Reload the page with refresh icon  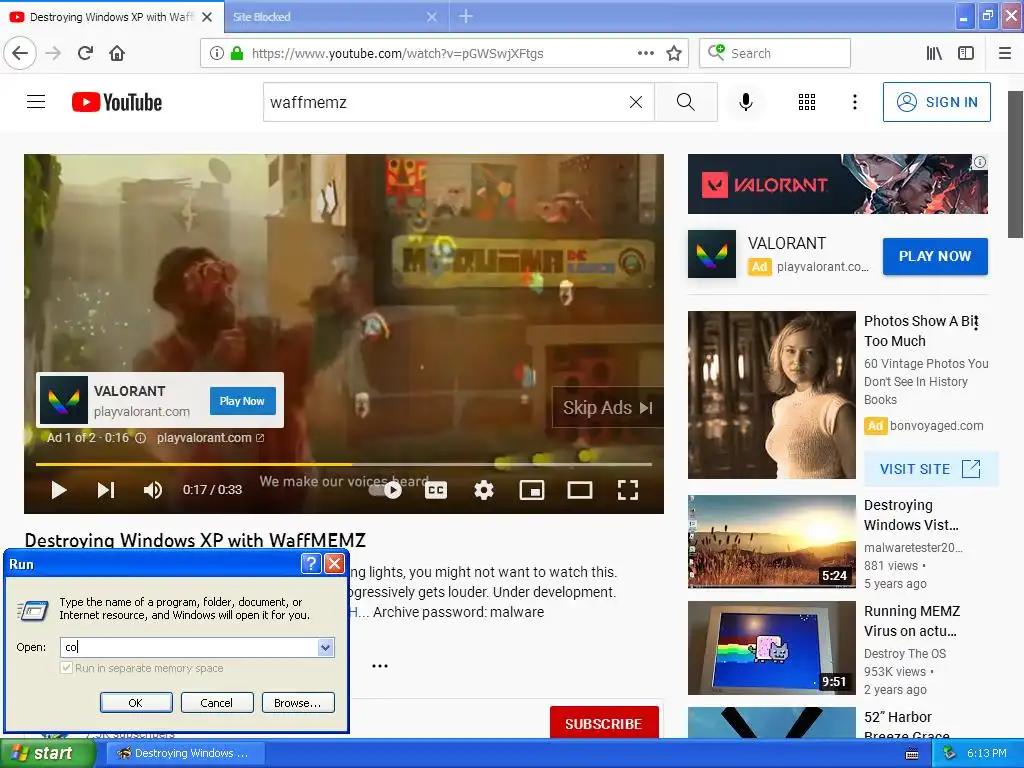[85, 53]
